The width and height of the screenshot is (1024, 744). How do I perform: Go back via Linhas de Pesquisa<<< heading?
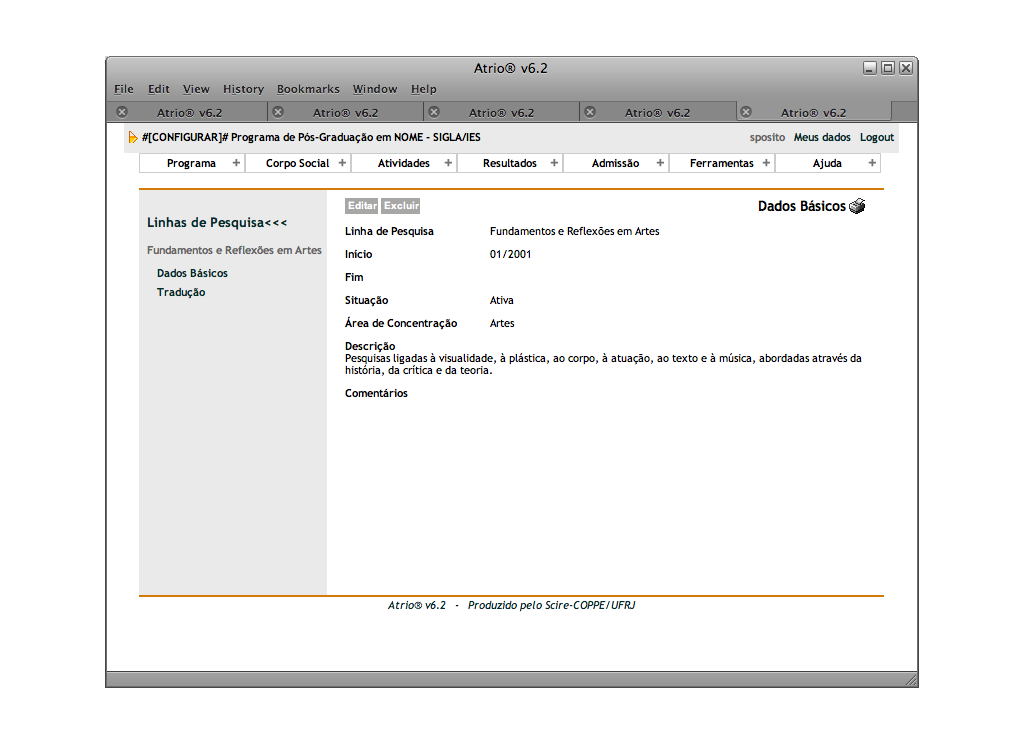217,223
